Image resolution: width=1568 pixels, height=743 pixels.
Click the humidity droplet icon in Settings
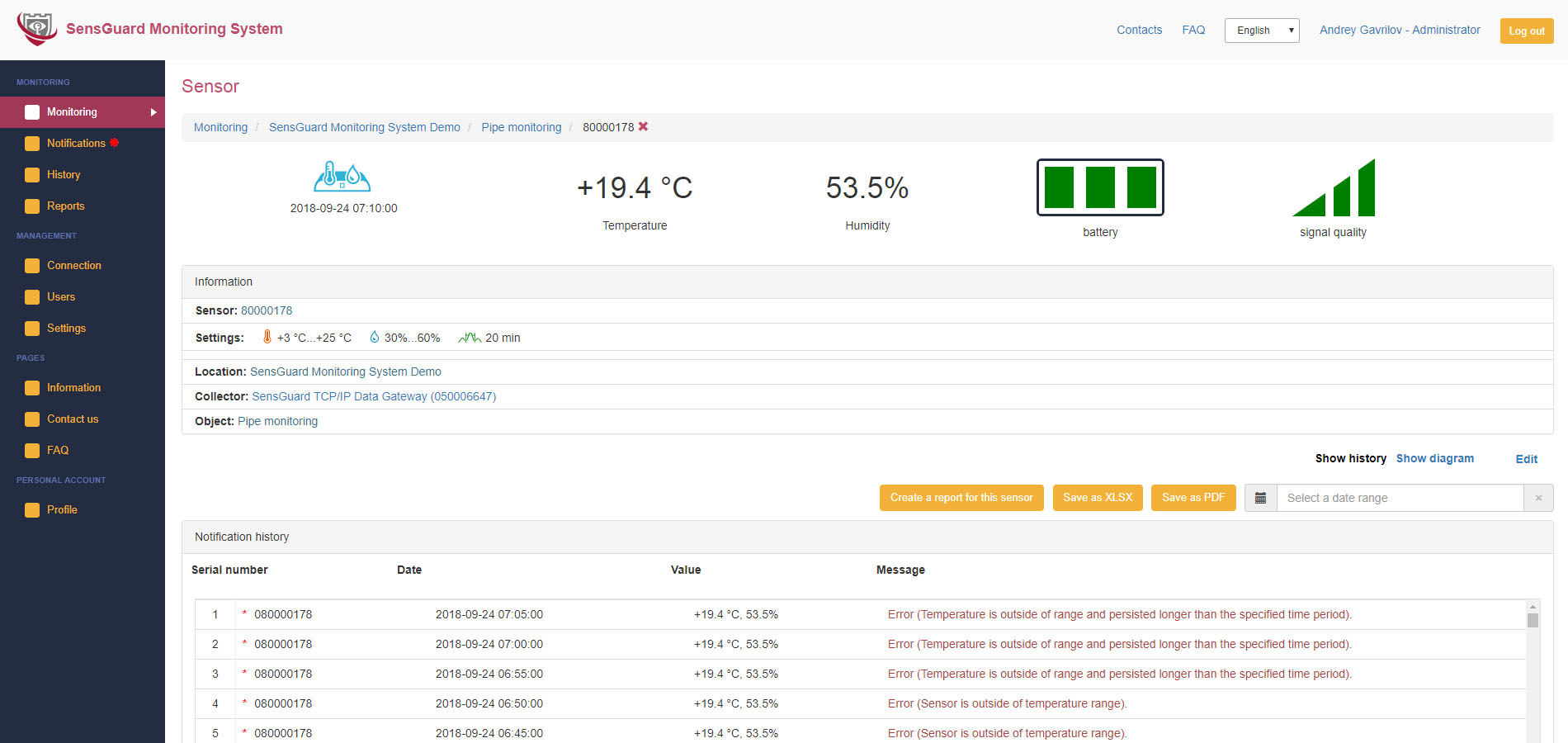point(375,337)
